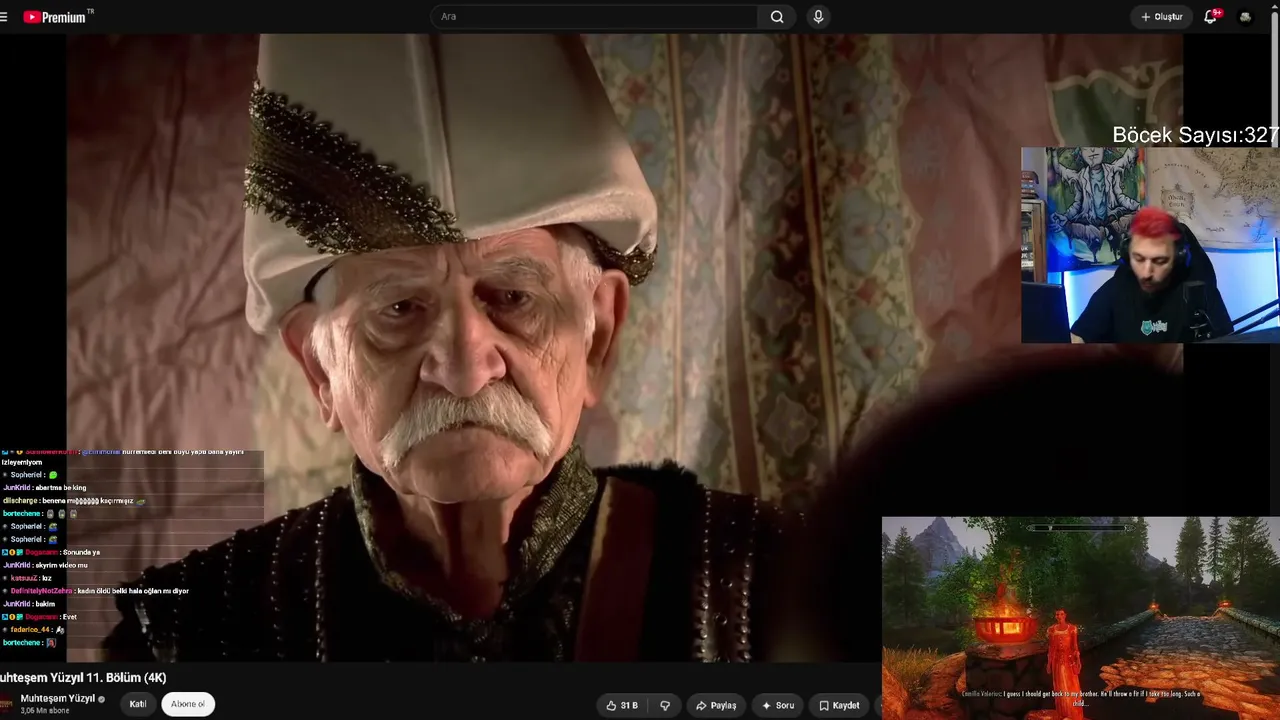This screenshot has width=1280, height=720.
Task: Open the account avatar menu
Action: 1245,17
